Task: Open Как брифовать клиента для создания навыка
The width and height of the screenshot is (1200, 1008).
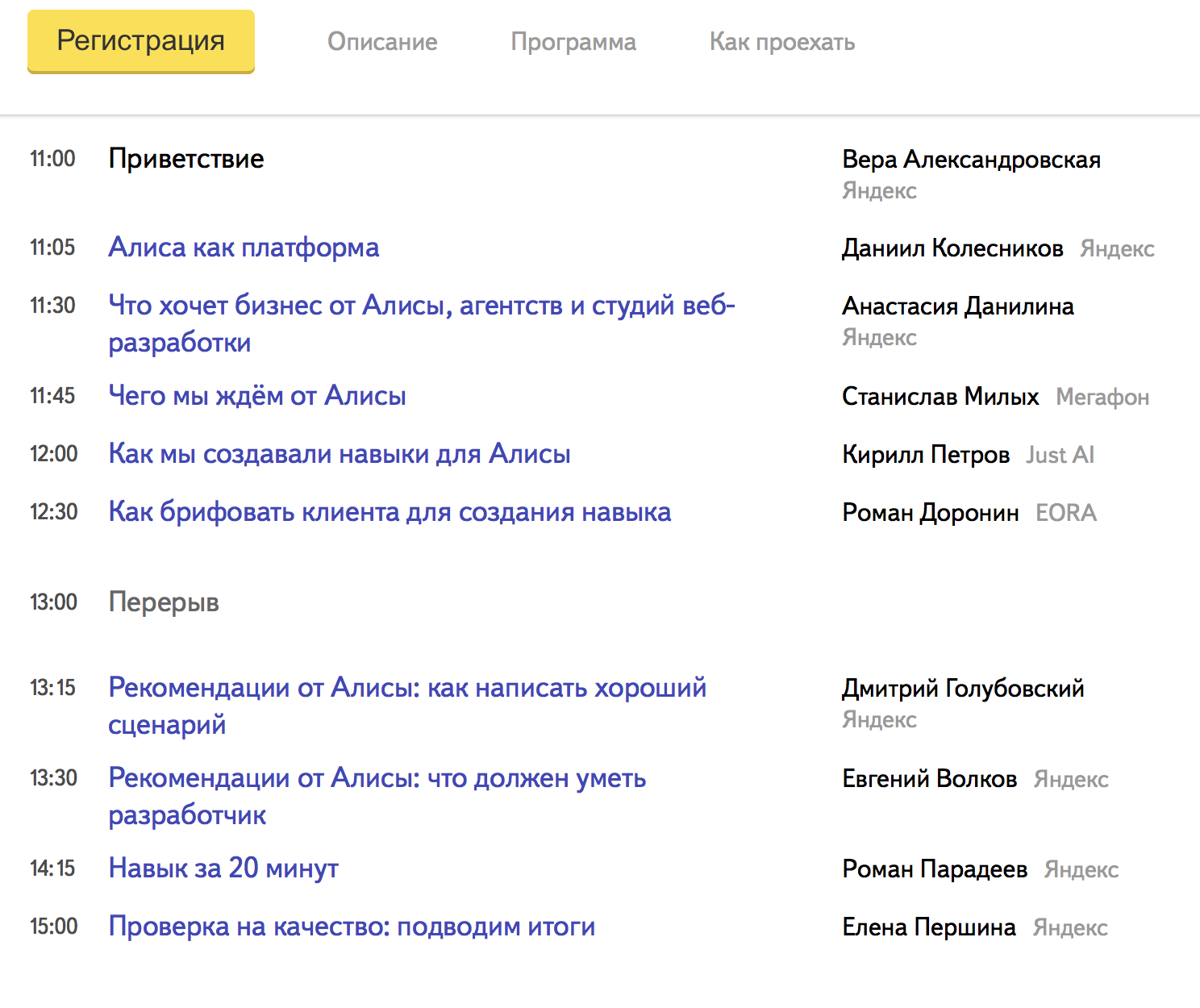Action: pos(390,512)
